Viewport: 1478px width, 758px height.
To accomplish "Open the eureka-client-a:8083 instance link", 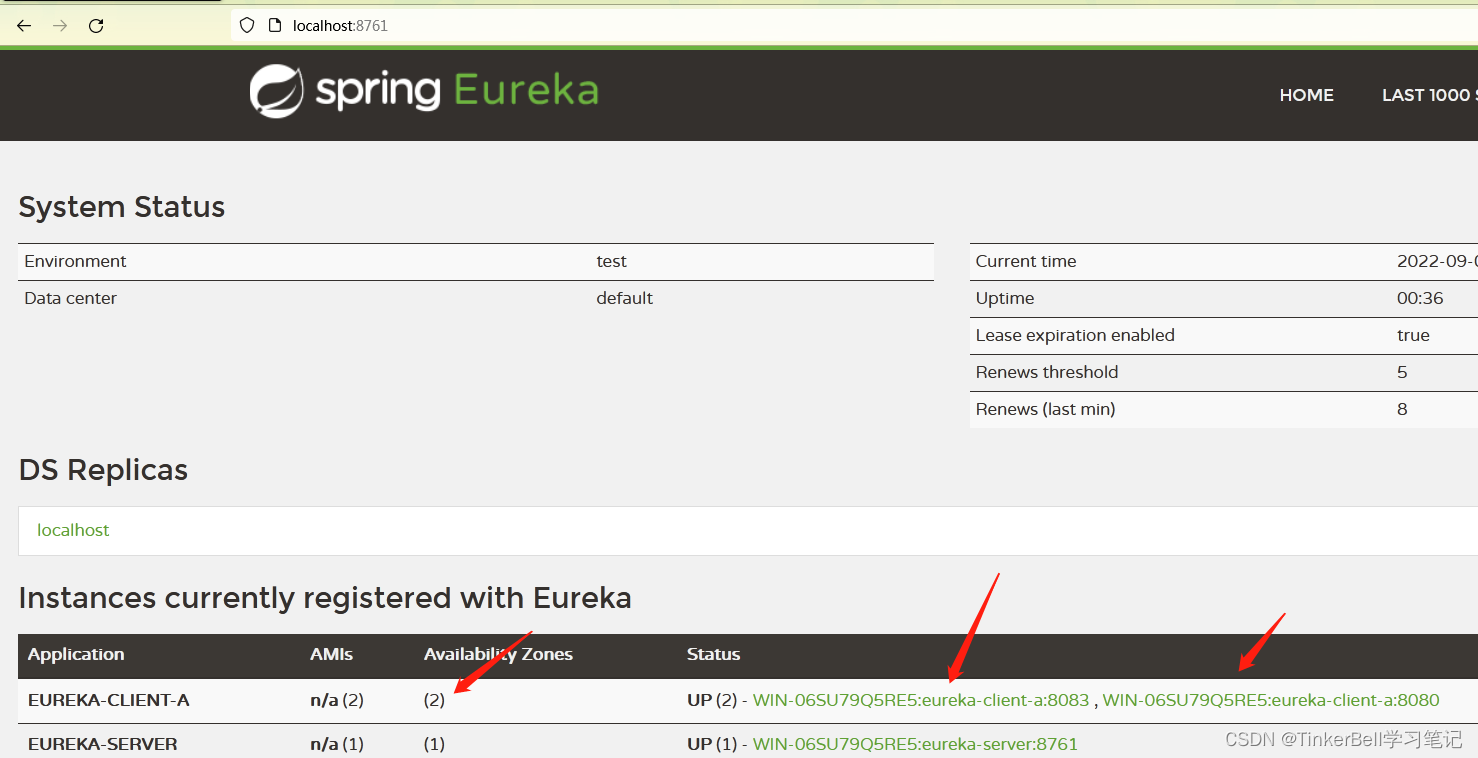I will [x=921, y=700].
